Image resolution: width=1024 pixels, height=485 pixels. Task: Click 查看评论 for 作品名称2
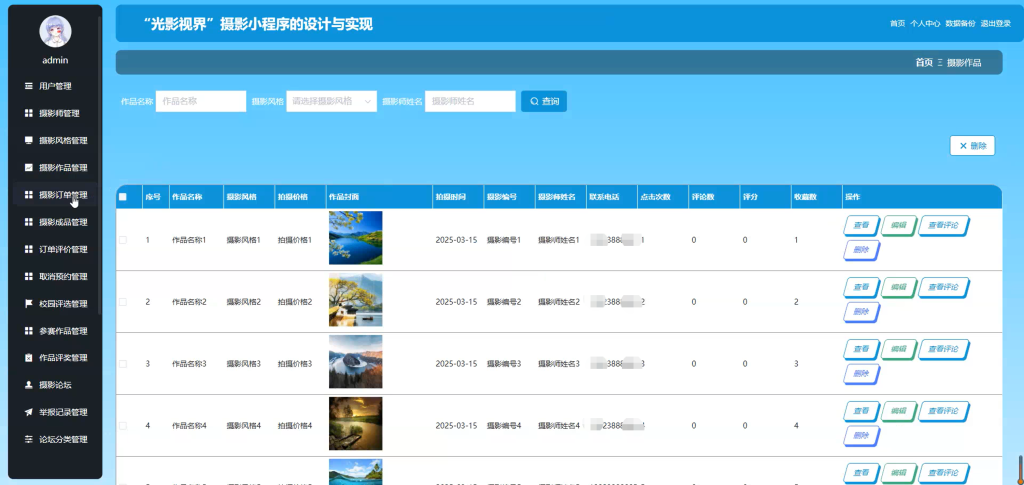click(x=943, y=287)
